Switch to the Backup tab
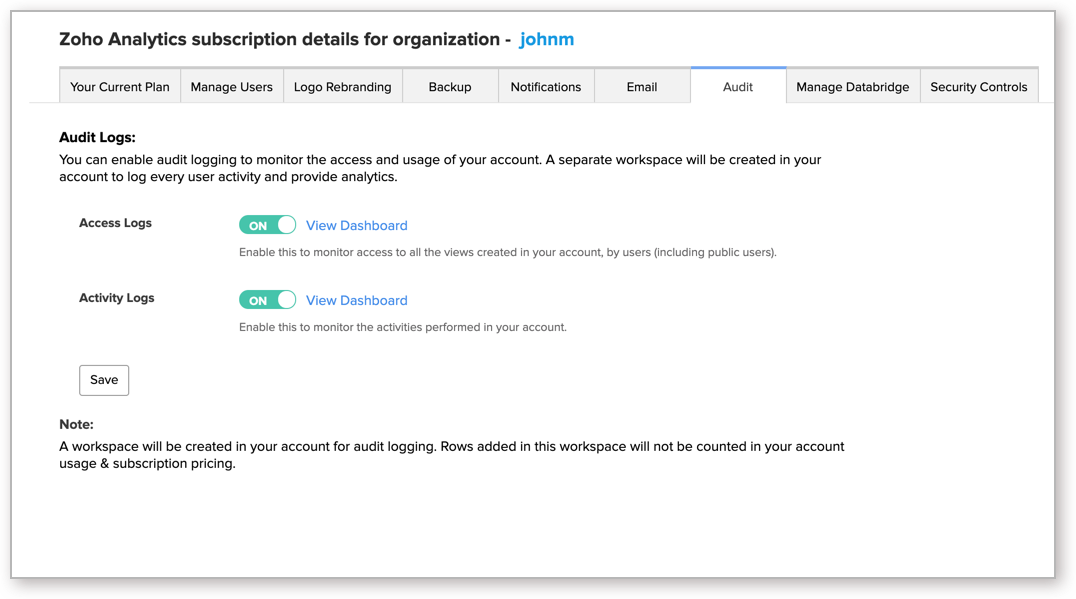 449,86
